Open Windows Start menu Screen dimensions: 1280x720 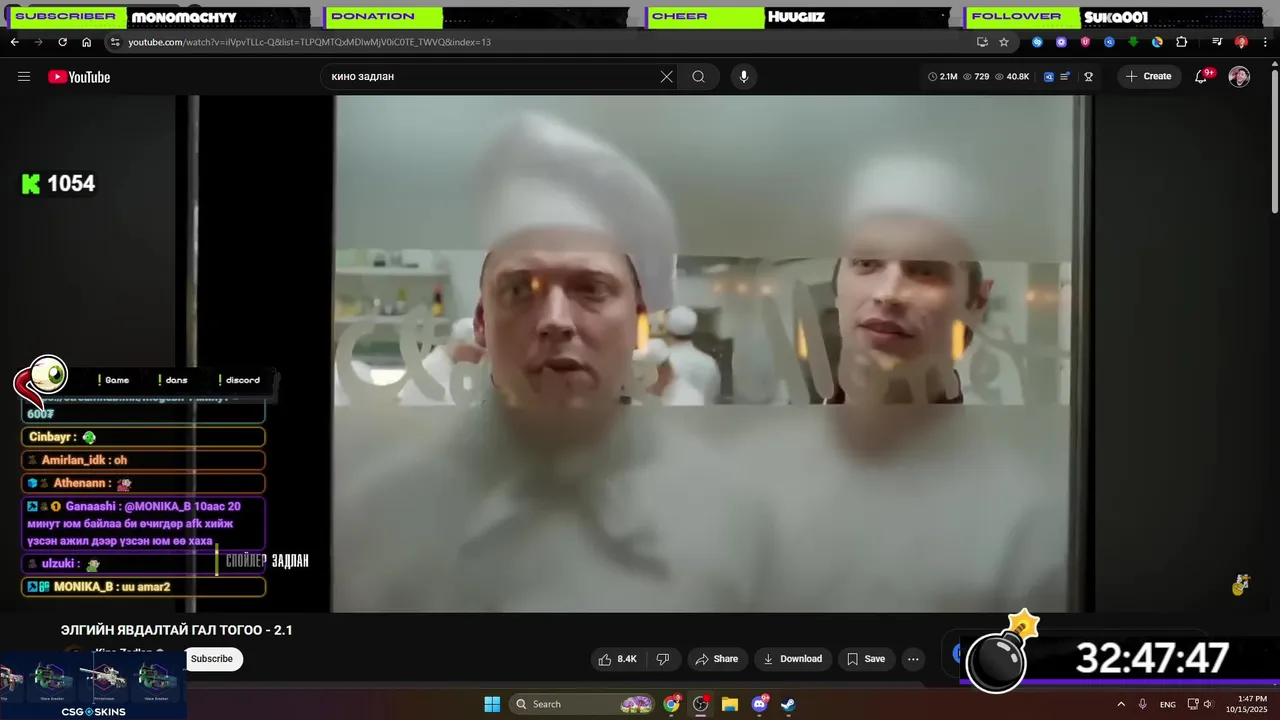point(492,704)
